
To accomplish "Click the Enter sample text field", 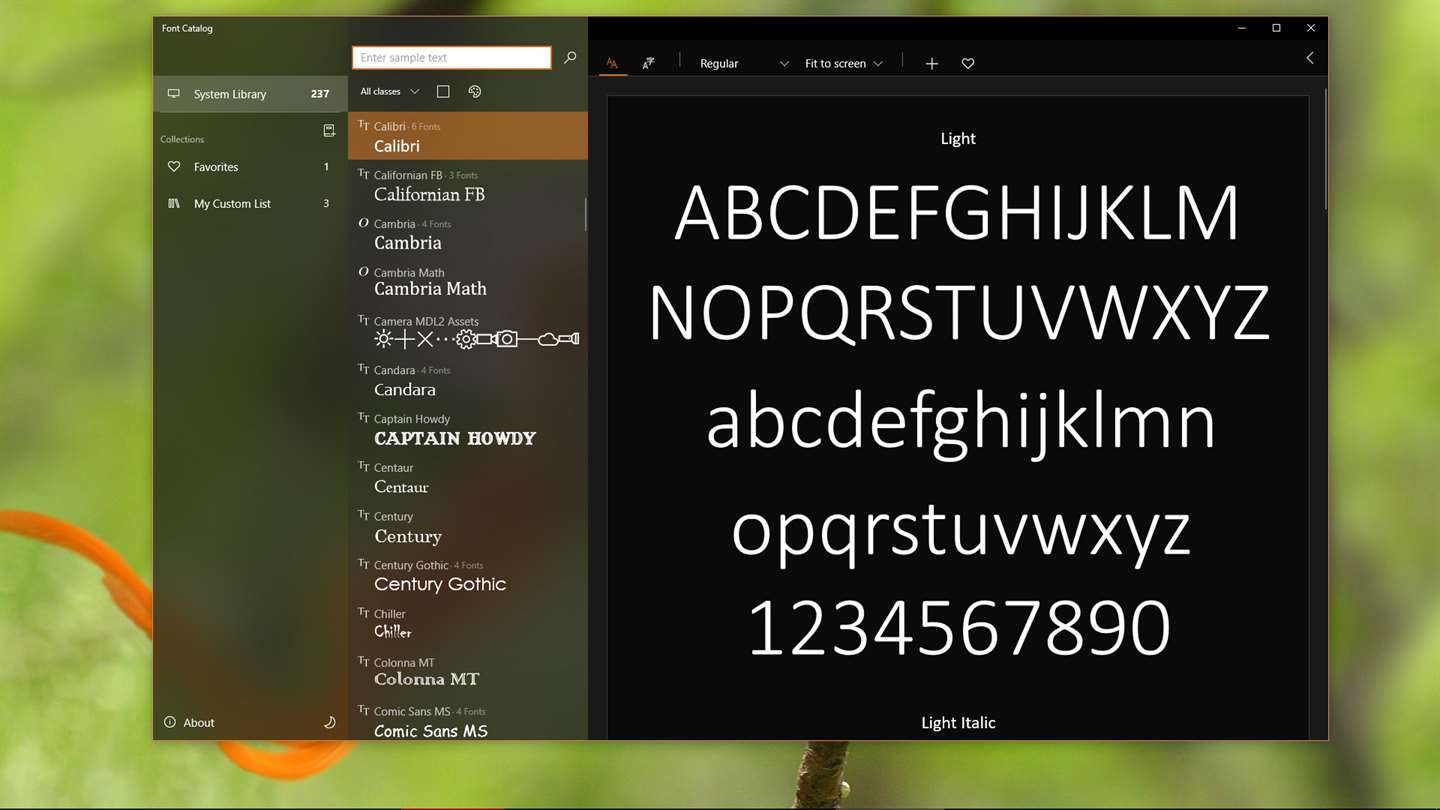I will coord(452,58).
